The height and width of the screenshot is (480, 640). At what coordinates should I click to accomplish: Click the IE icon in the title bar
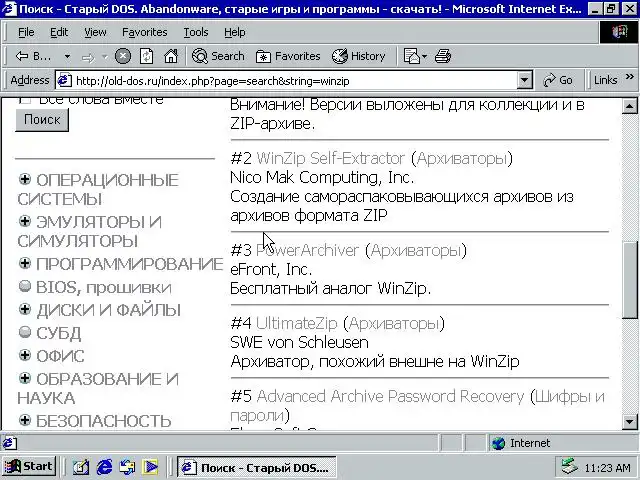[x=9, y=9]
